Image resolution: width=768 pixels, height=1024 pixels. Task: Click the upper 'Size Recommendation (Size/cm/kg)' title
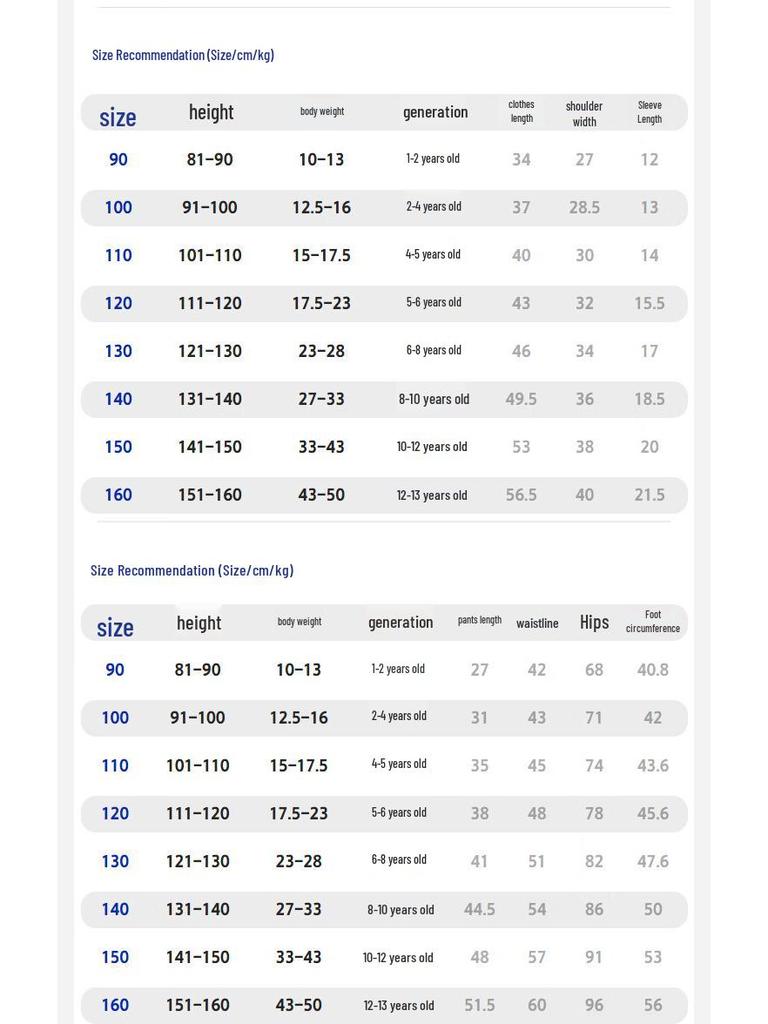coord(183,55)
